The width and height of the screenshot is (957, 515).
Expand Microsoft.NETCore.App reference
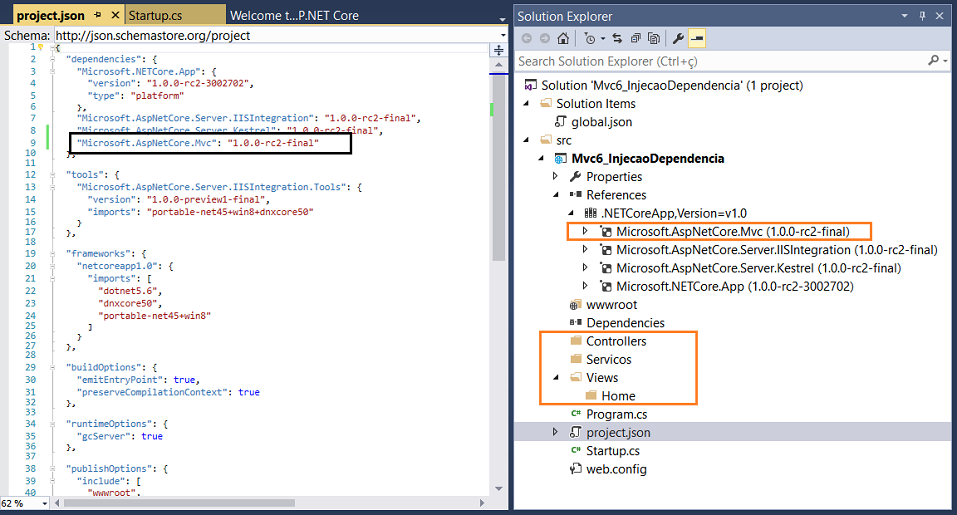click(585, 286)
